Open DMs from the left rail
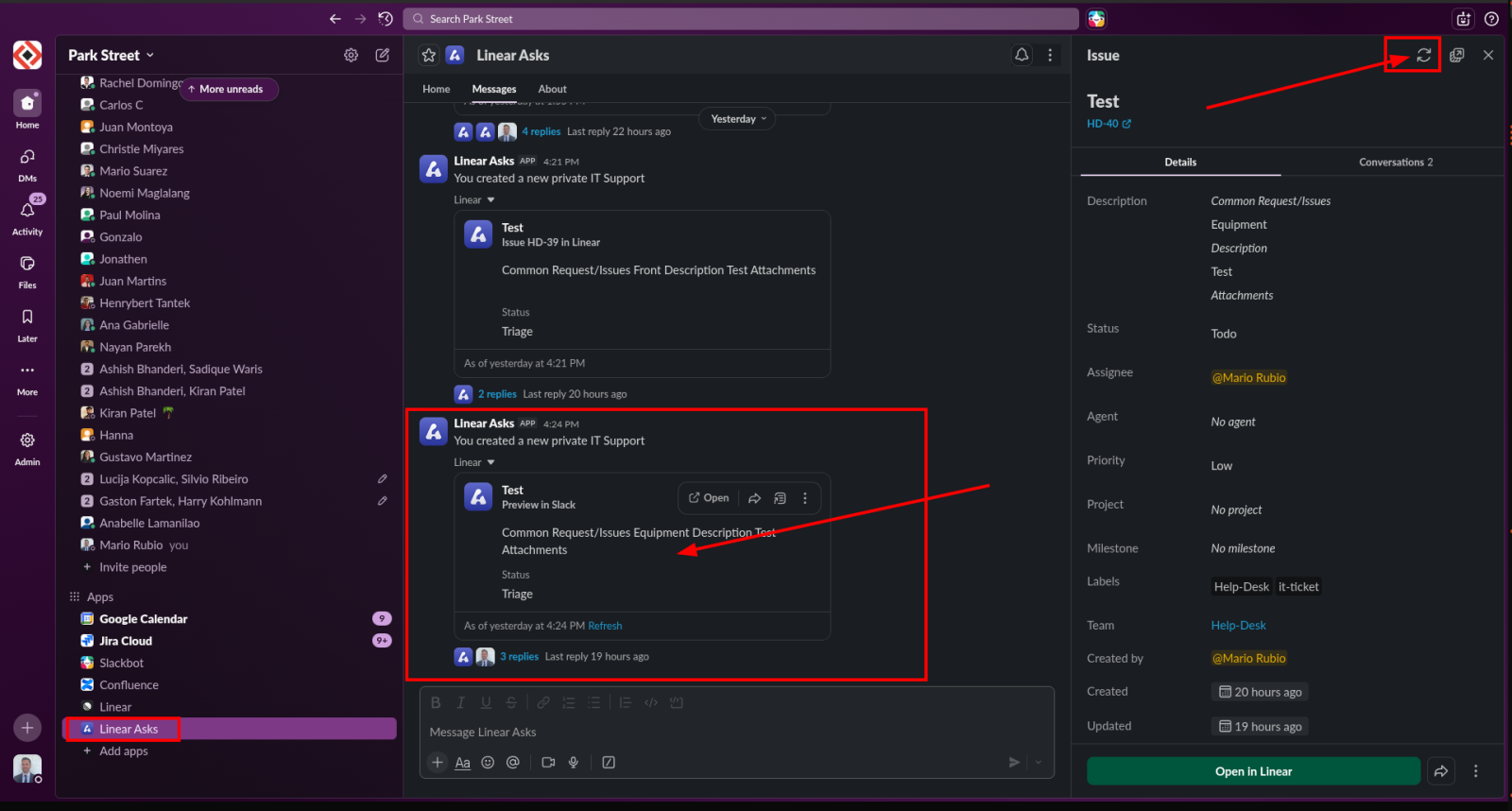 [x=27, y=164]
